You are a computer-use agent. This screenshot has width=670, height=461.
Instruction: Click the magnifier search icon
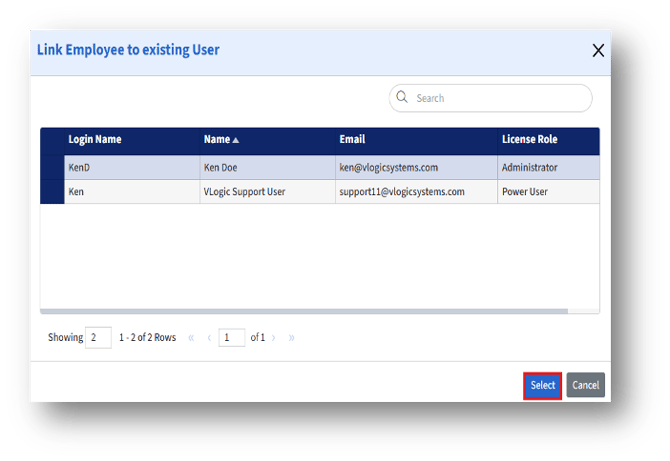402,98
